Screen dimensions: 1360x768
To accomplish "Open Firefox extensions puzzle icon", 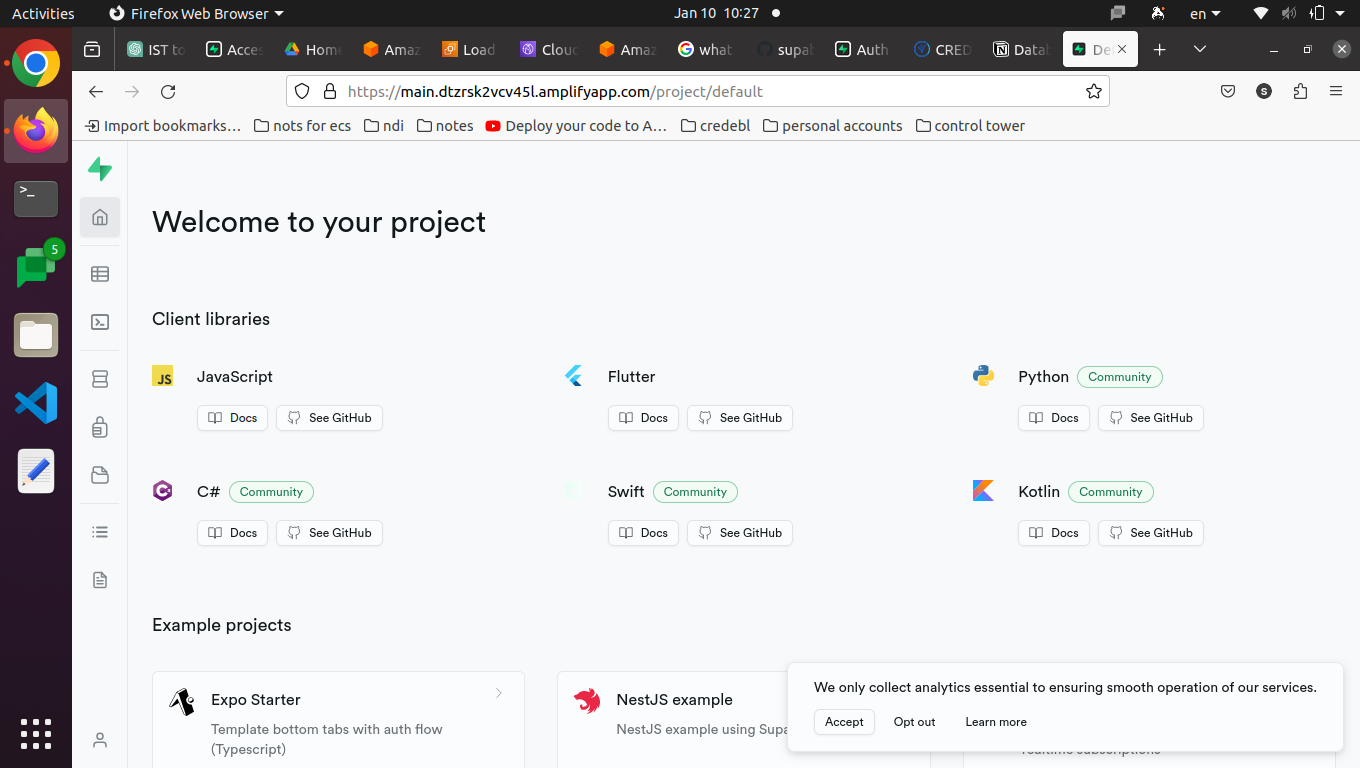I will (1300, 91).
